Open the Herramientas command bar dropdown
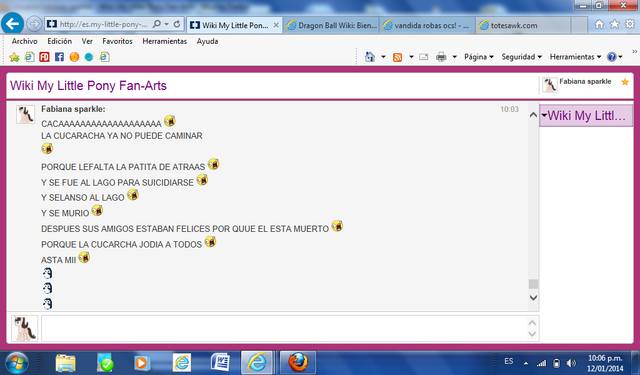 pos(576,57)
